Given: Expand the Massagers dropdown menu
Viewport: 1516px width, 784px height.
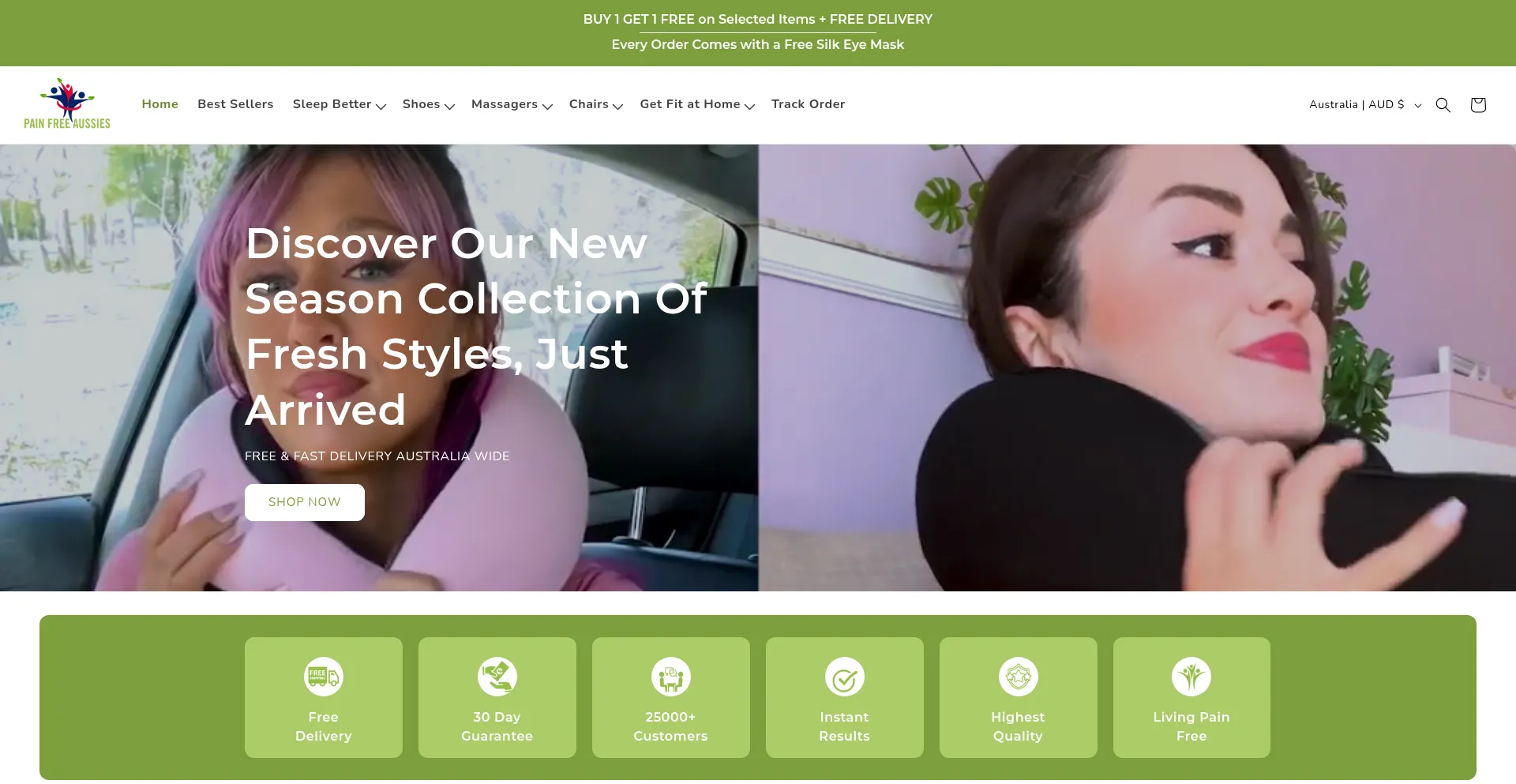Looking at the screenshot, I should pyautogui.click(x=511, y=104).
